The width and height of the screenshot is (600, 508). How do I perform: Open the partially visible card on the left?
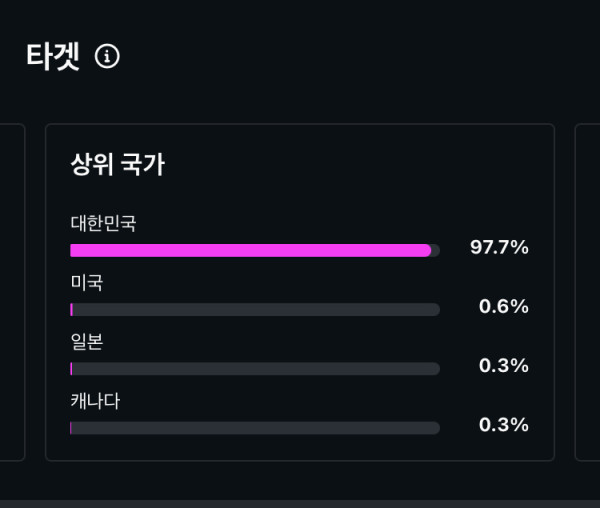point(12,292)
